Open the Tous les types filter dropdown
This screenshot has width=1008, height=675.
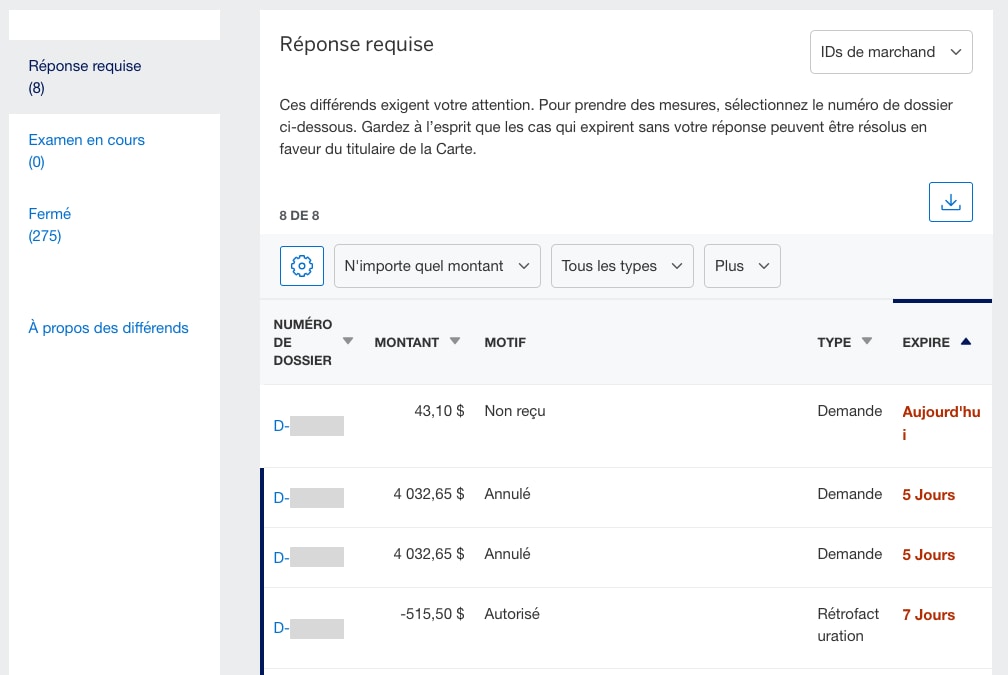coord(622,266)
